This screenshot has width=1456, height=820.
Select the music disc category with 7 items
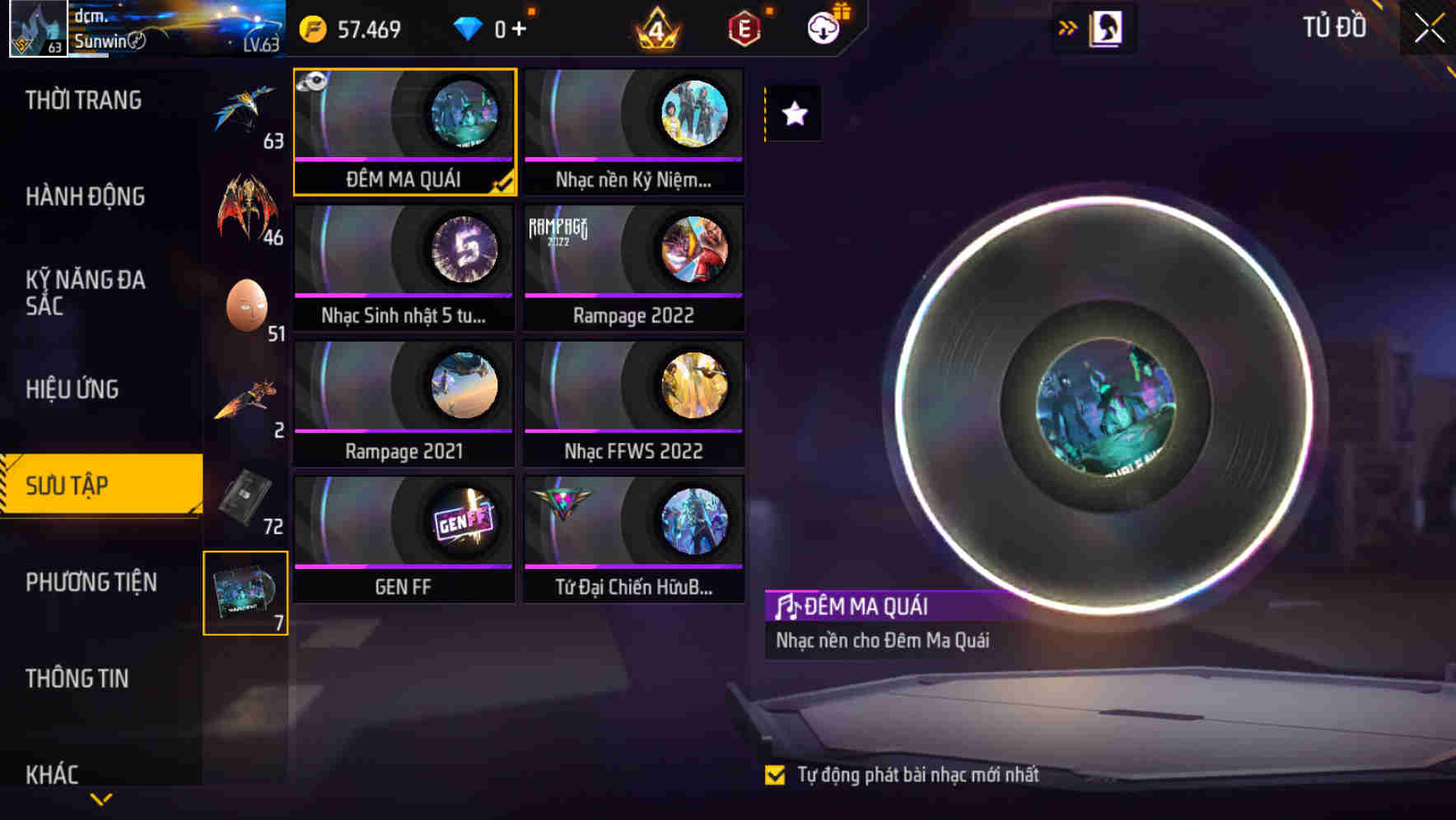tap(245, 593)
